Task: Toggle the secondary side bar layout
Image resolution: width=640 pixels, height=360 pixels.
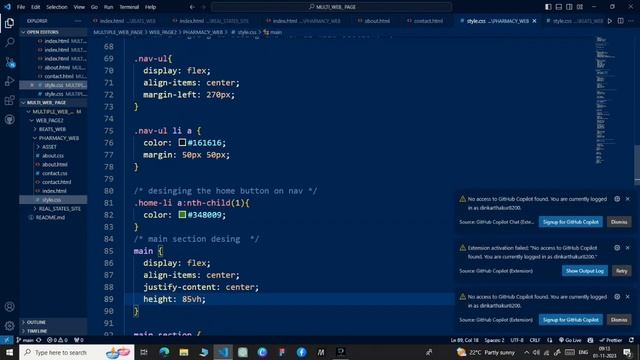Action: tap(569, 7)
